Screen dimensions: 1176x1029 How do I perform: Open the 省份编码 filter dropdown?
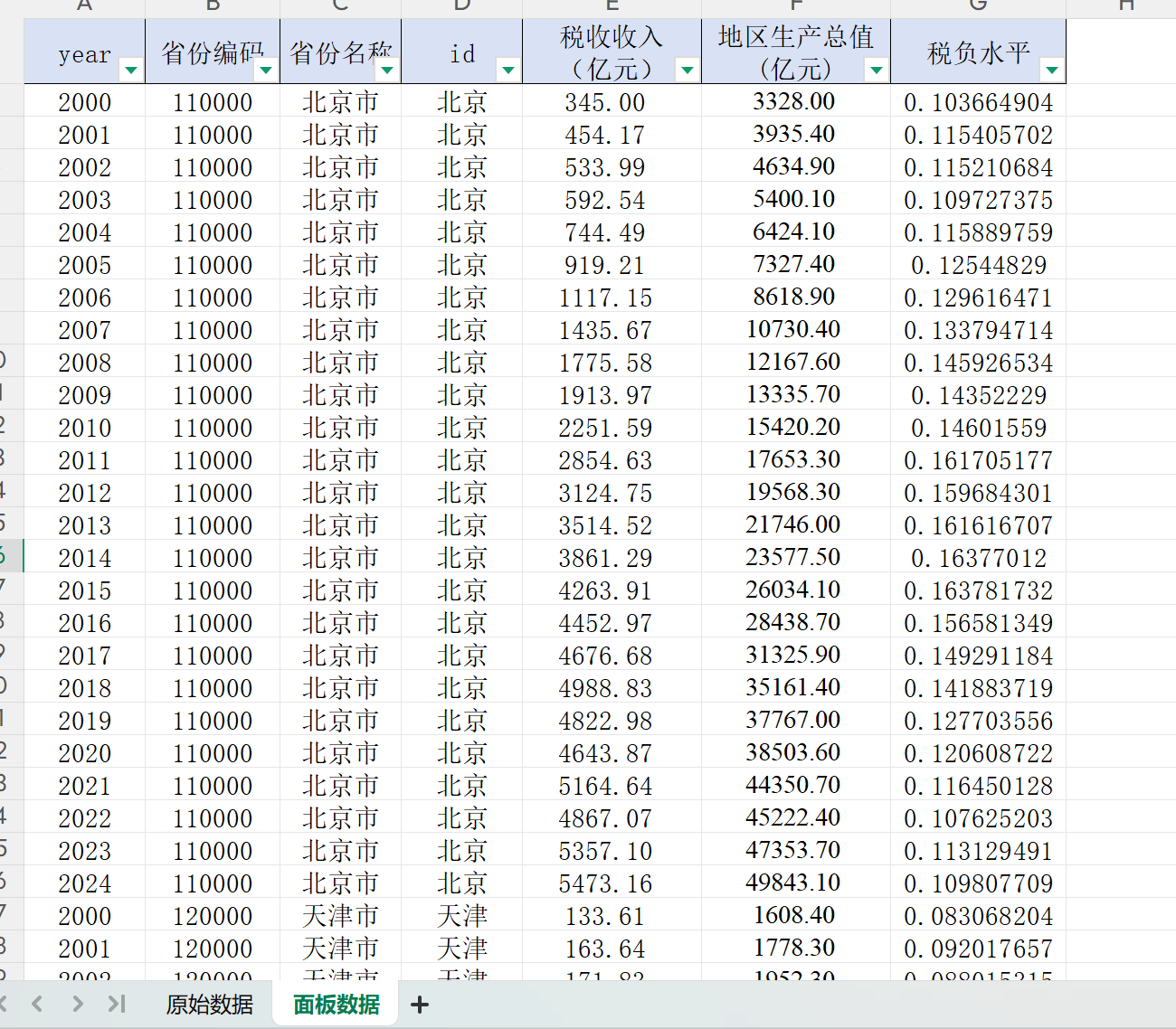point(266,70)
